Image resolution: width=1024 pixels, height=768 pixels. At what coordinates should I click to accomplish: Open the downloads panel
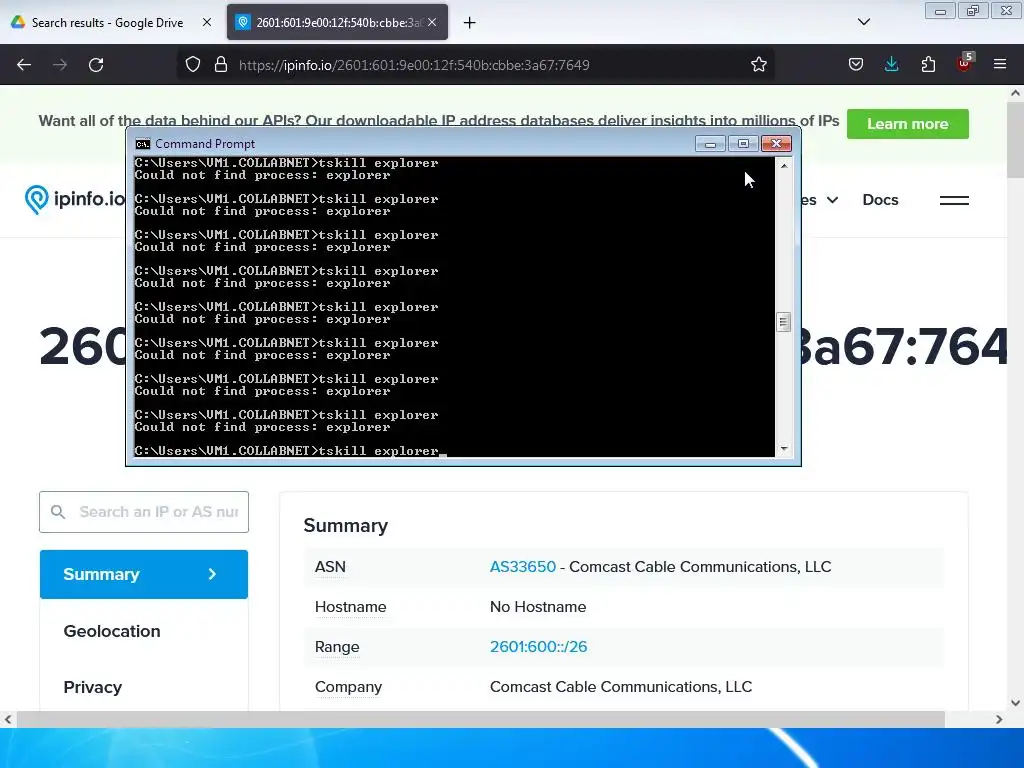click(x=891, y=65)
